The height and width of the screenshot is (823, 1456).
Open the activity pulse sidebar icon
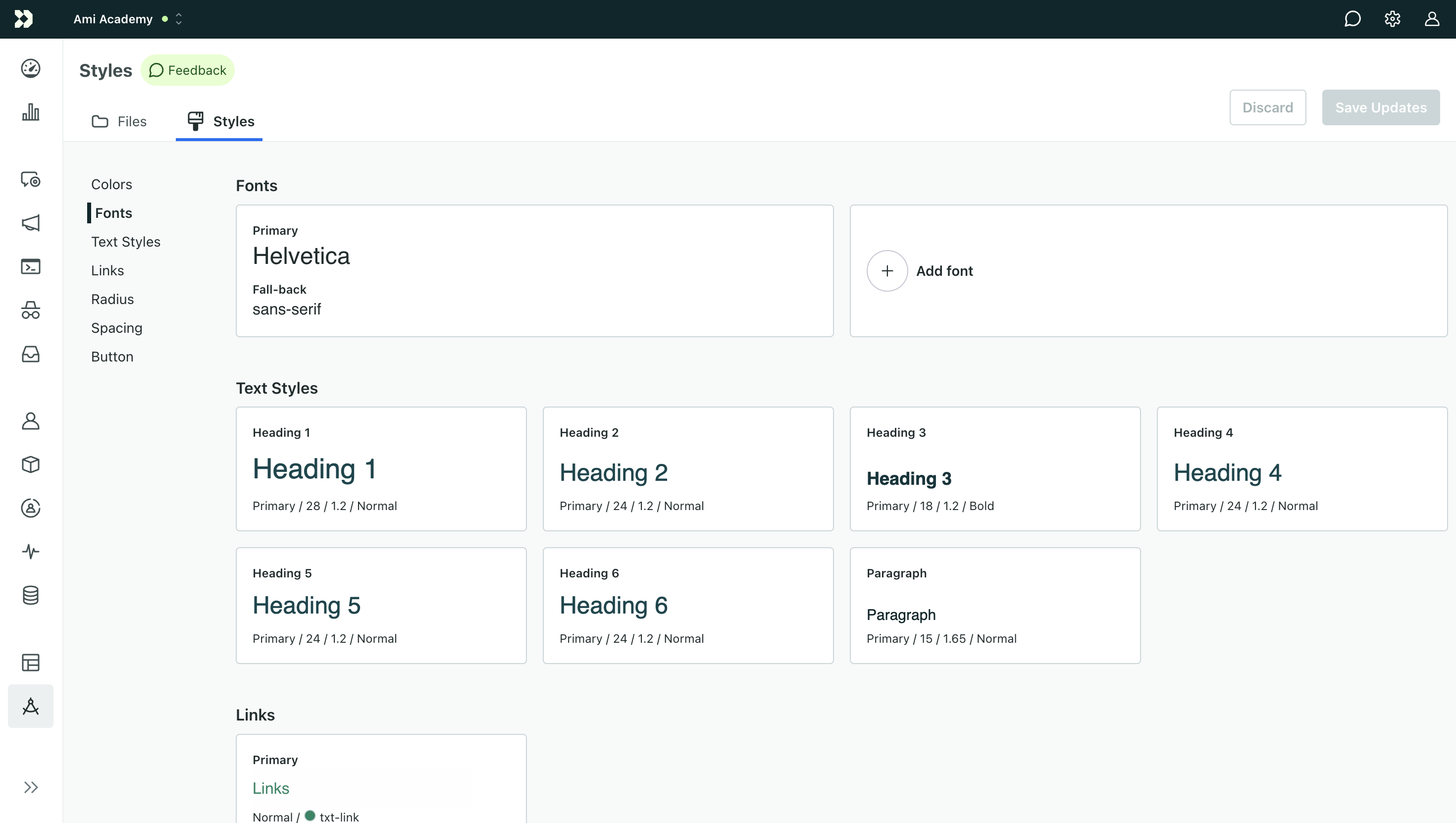31,552
